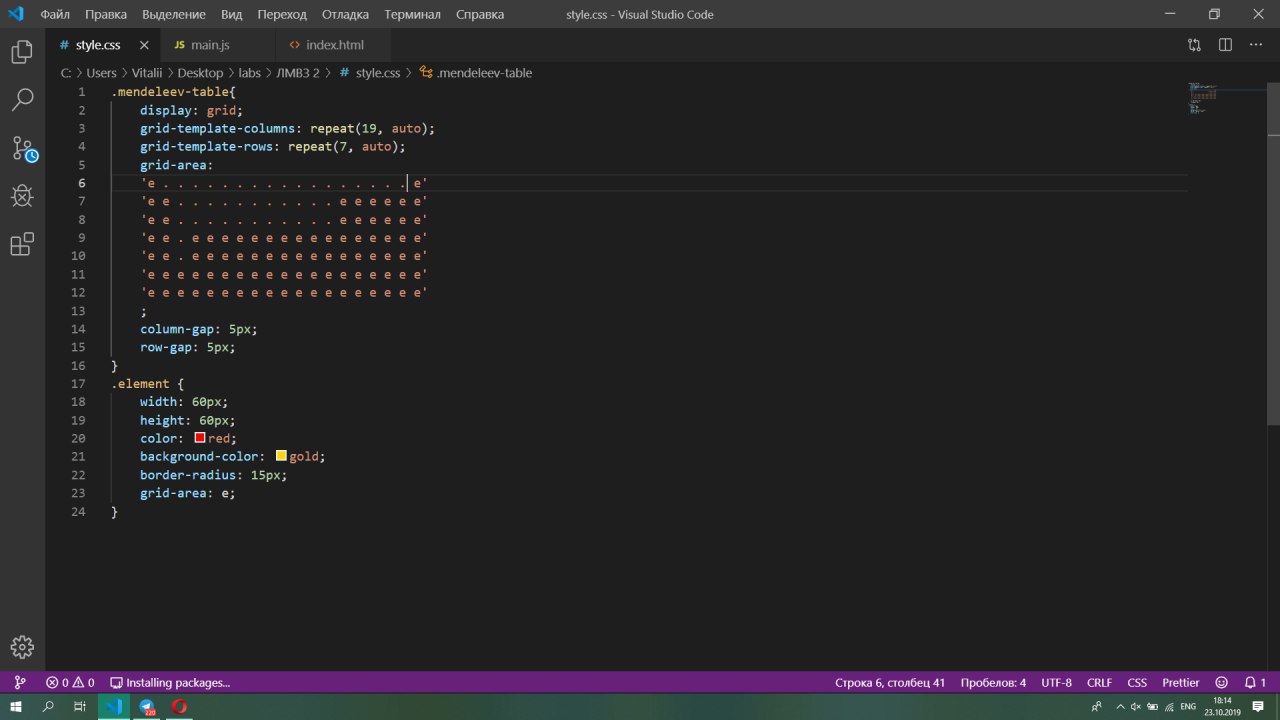Open the Терминал menu

pyautogui.click(x=411, y=15)
